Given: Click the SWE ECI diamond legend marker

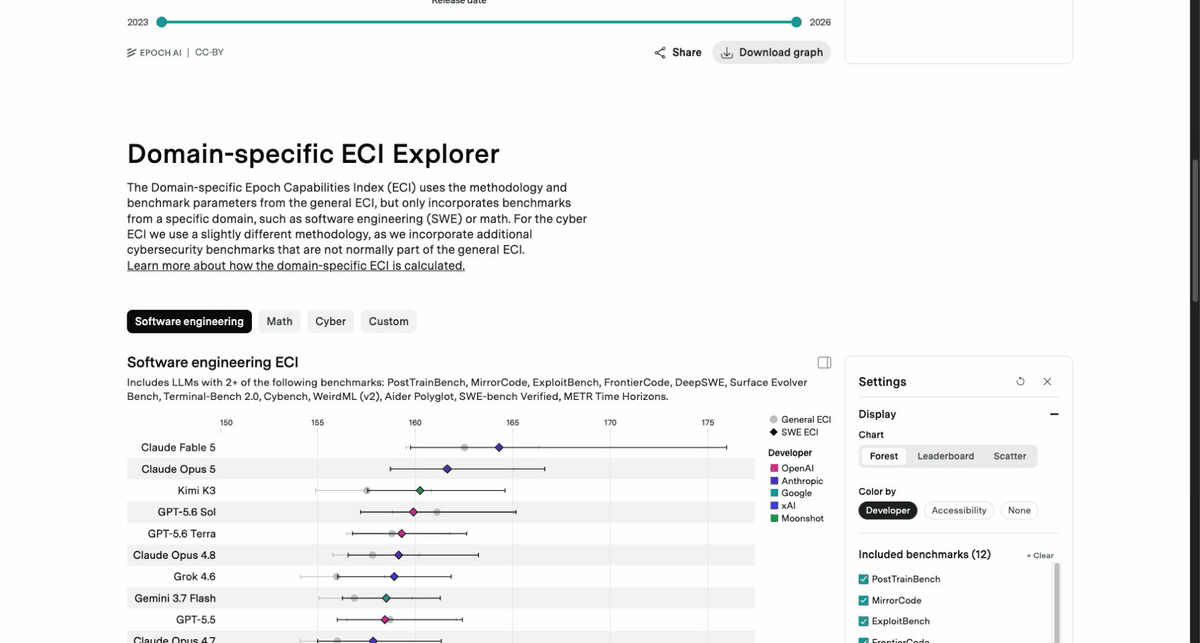Looking at the screenshot, I should 774,432.
